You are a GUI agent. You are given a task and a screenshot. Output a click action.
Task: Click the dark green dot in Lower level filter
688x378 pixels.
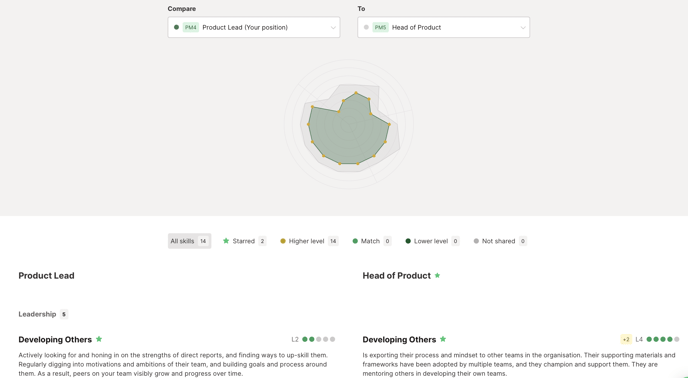[408, 241]
